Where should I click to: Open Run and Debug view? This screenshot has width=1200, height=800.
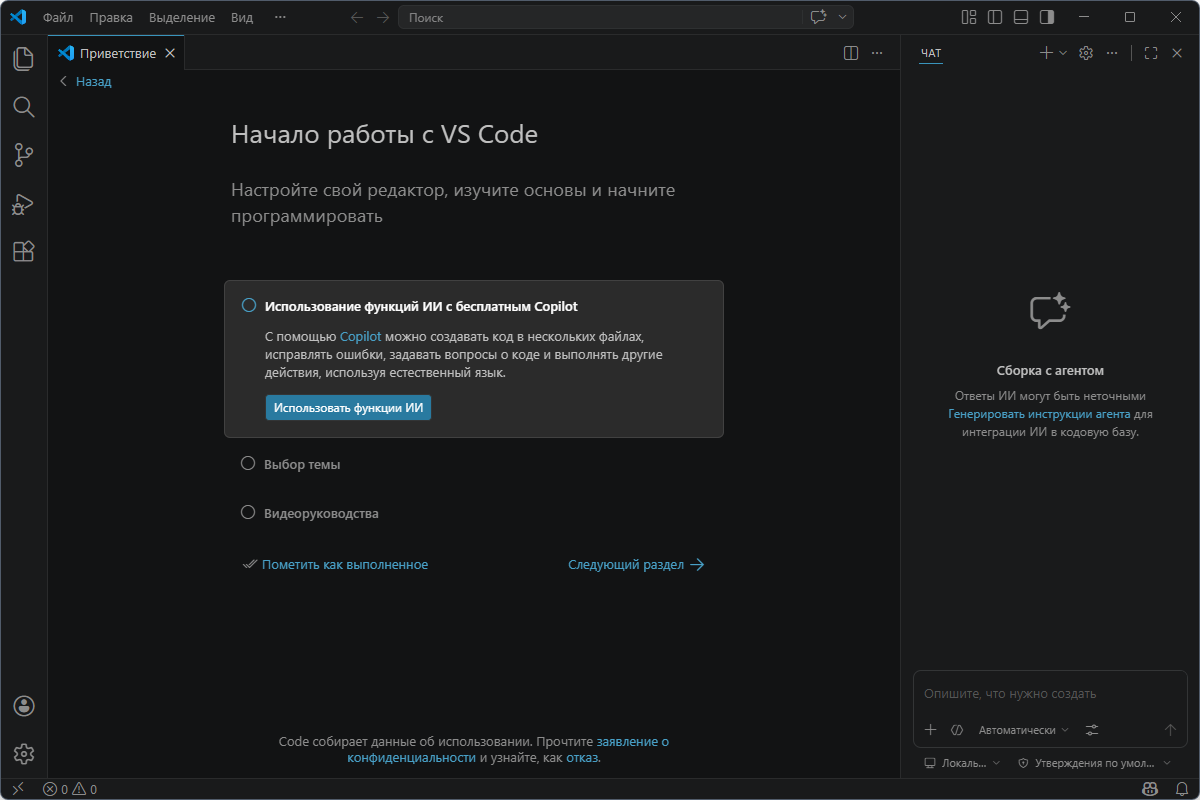[23, 204]
